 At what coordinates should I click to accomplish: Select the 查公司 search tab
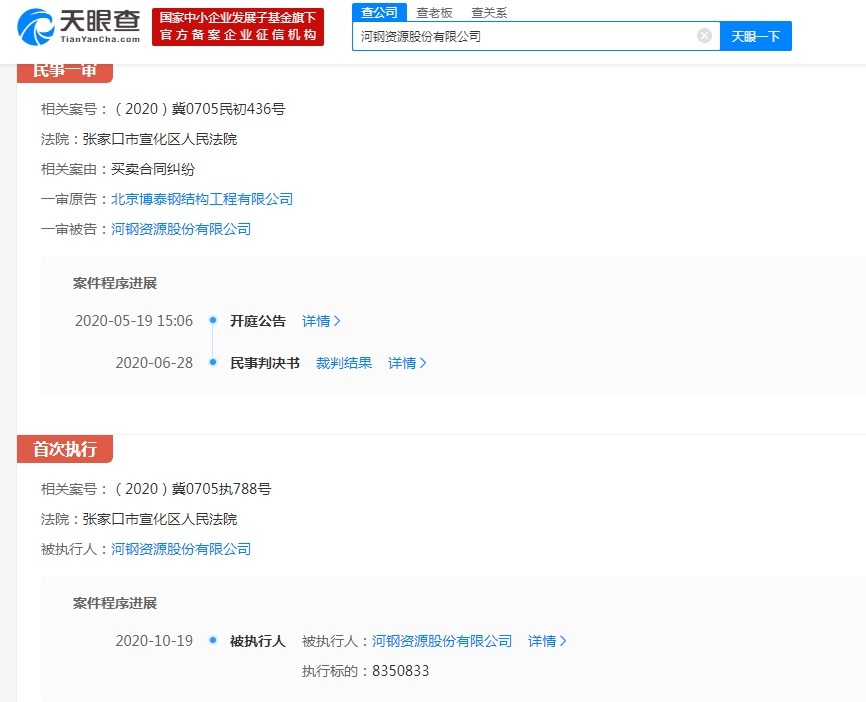coord(379,12)
